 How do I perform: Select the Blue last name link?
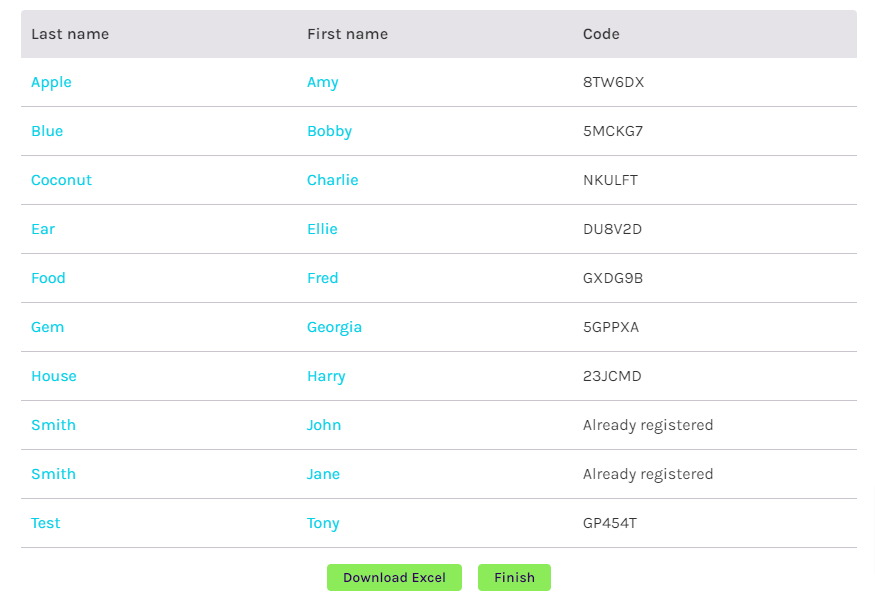tap(47, 131)
